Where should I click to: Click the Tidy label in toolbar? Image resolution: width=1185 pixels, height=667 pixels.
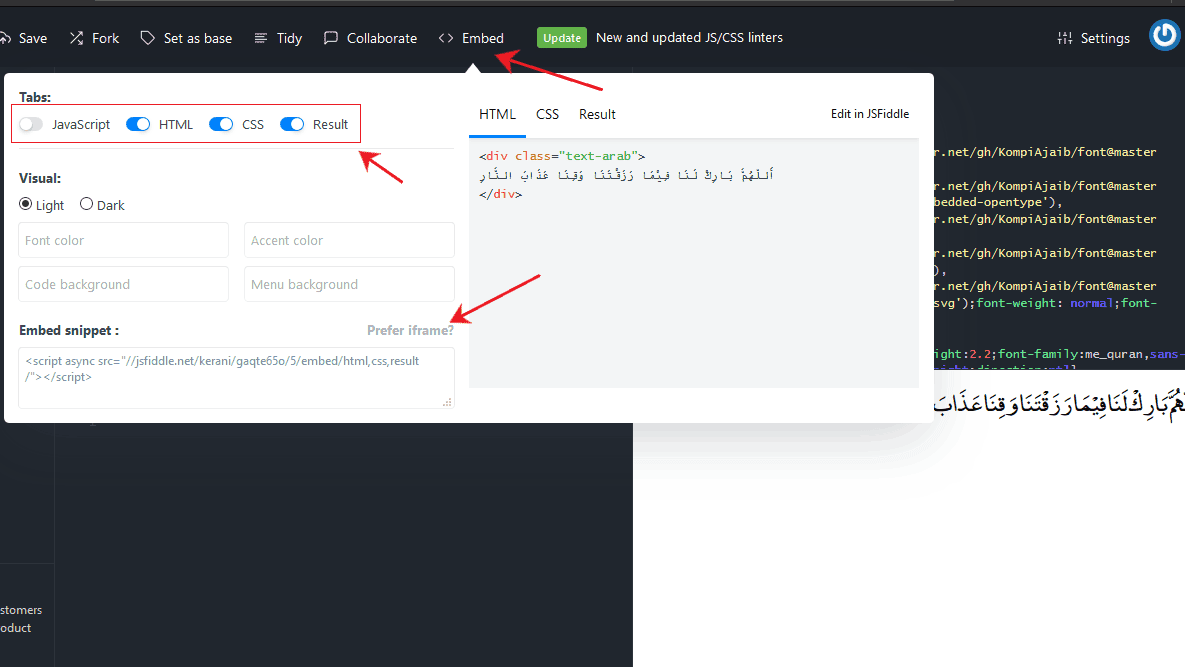(289, 38)
